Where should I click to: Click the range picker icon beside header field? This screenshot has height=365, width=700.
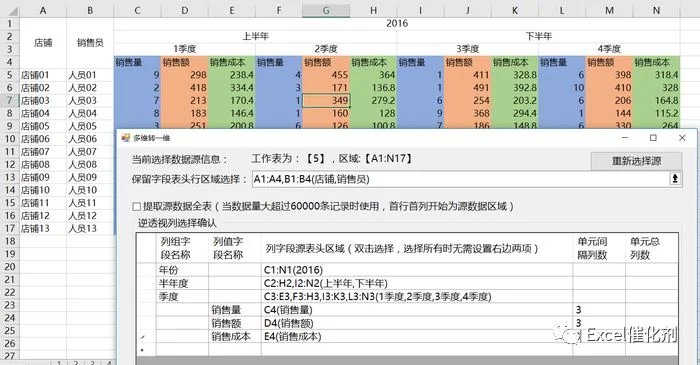pos(675,179)
